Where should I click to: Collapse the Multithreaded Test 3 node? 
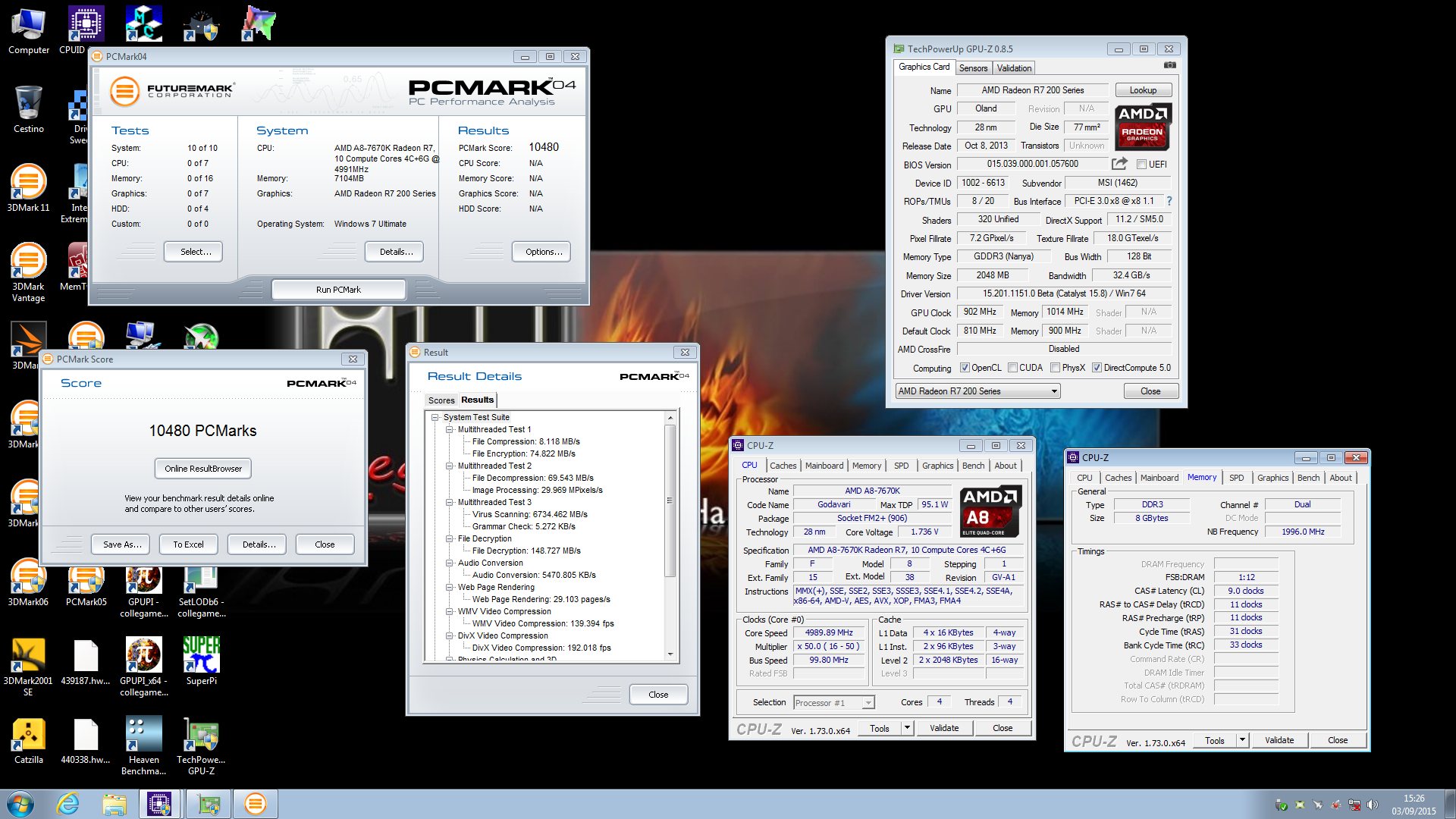coord(450,502)
